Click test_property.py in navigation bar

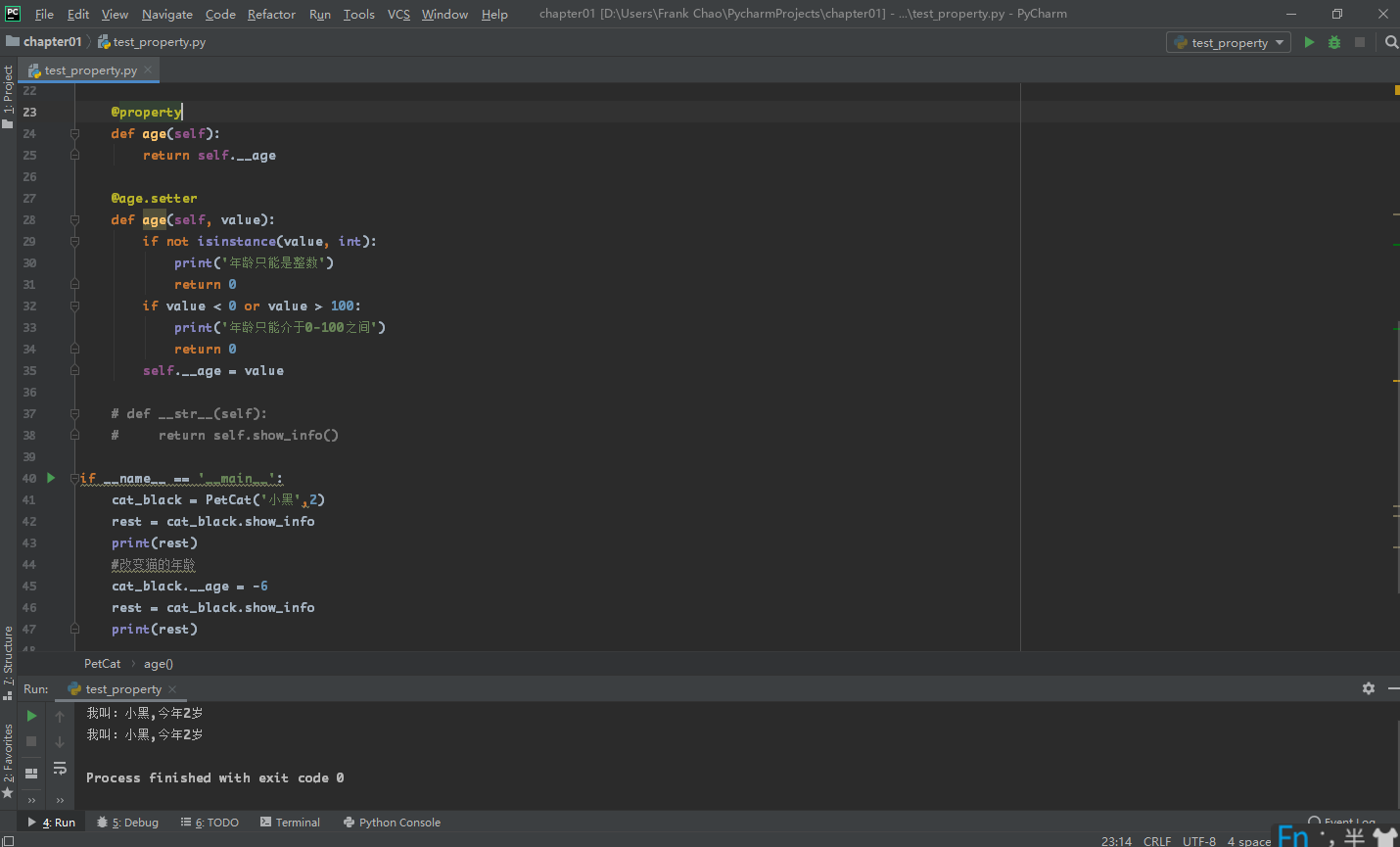click(x=159, y=41)
